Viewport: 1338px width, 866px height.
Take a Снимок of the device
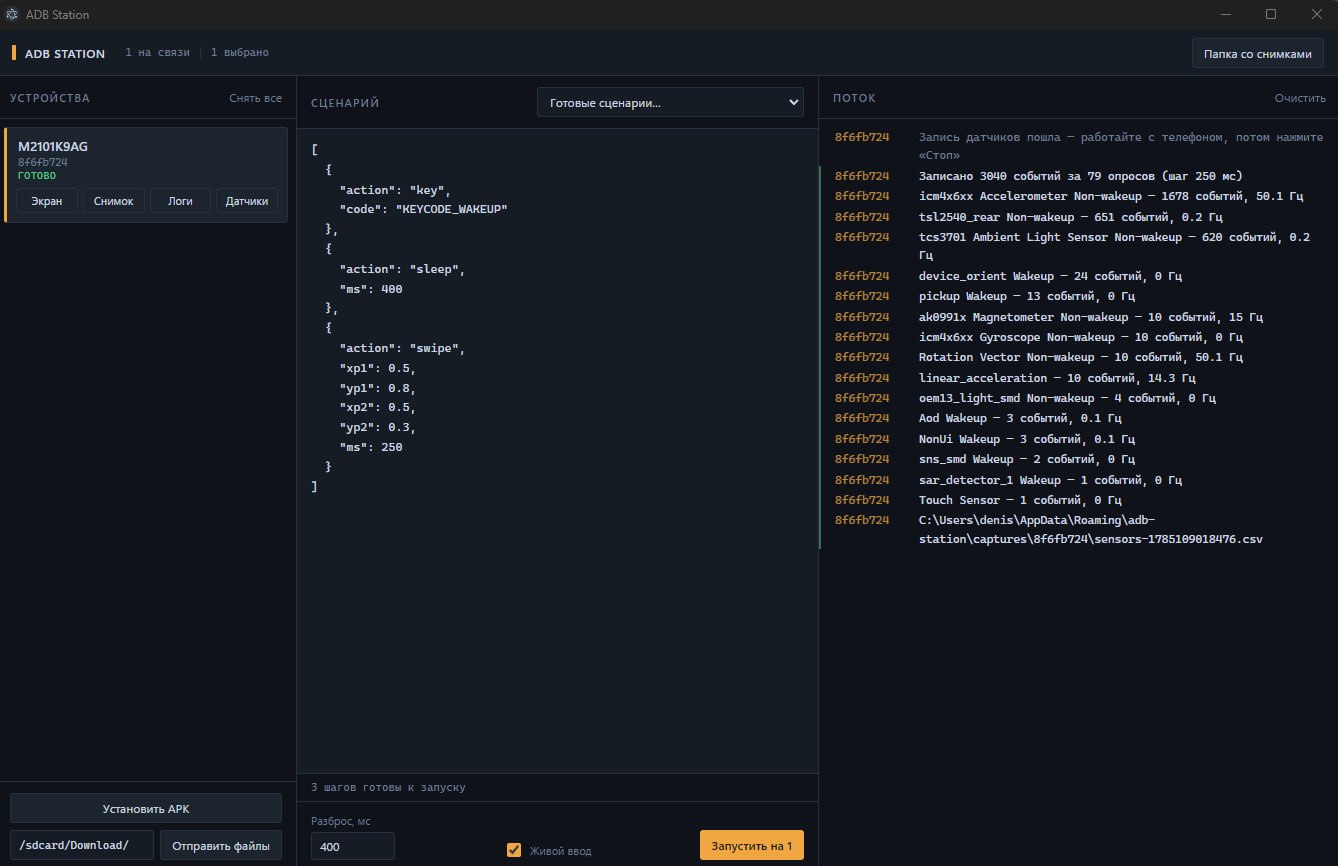point(114,201)
